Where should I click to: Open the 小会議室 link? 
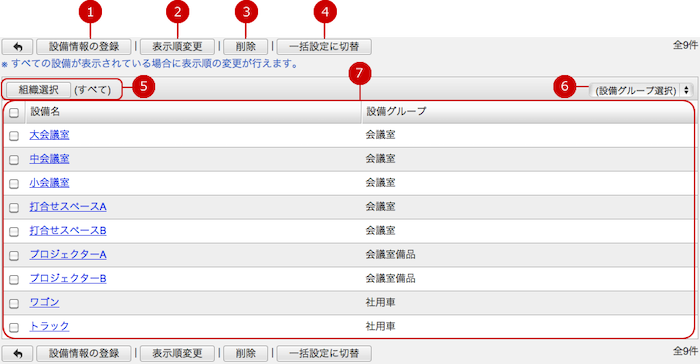[x=50, y=183]
